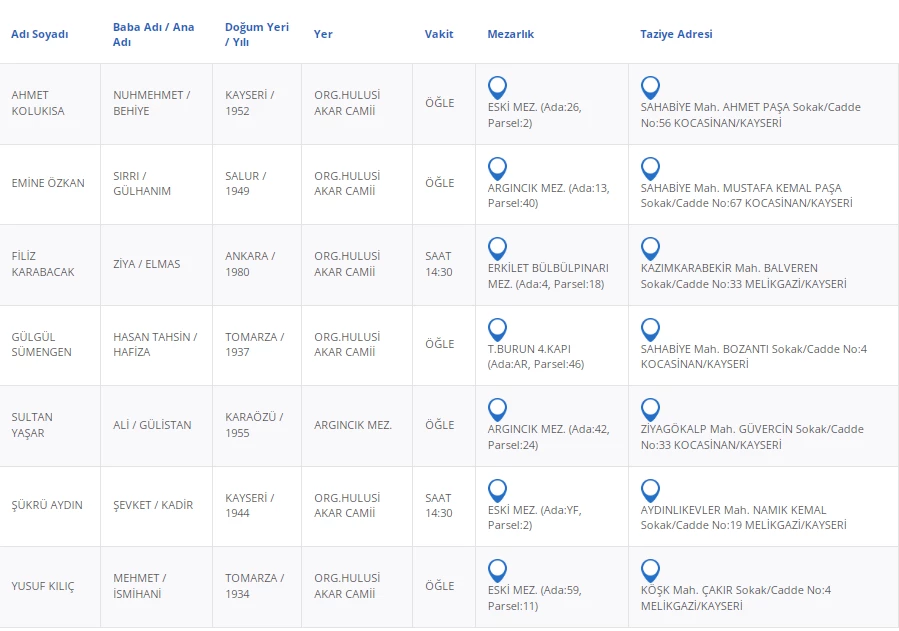Open Kazımkarabekir condolence address map pin
This screenshot has width=899, height=631.
click(x=650, y=248)
